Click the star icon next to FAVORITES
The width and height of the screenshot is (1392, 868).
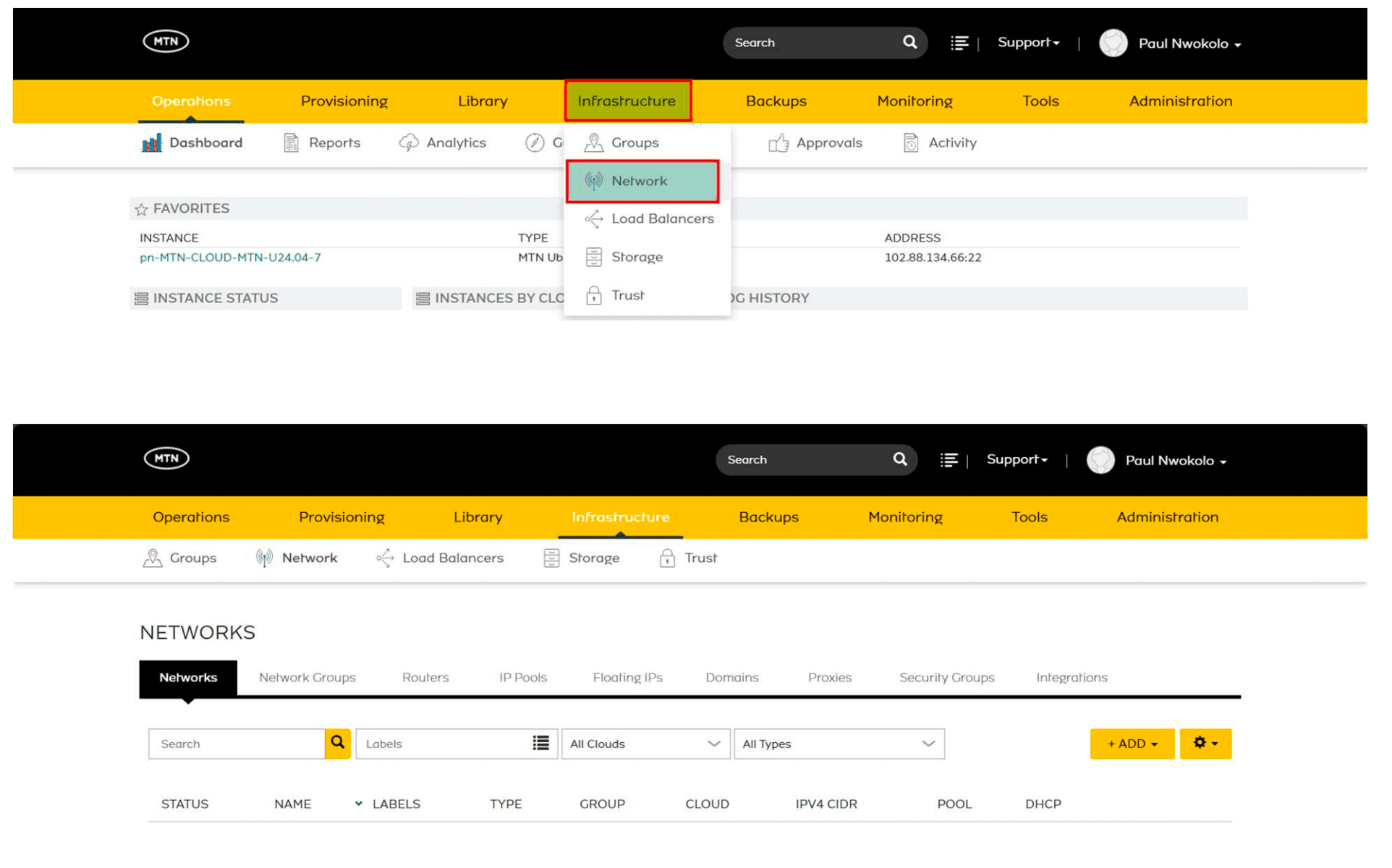141,209
